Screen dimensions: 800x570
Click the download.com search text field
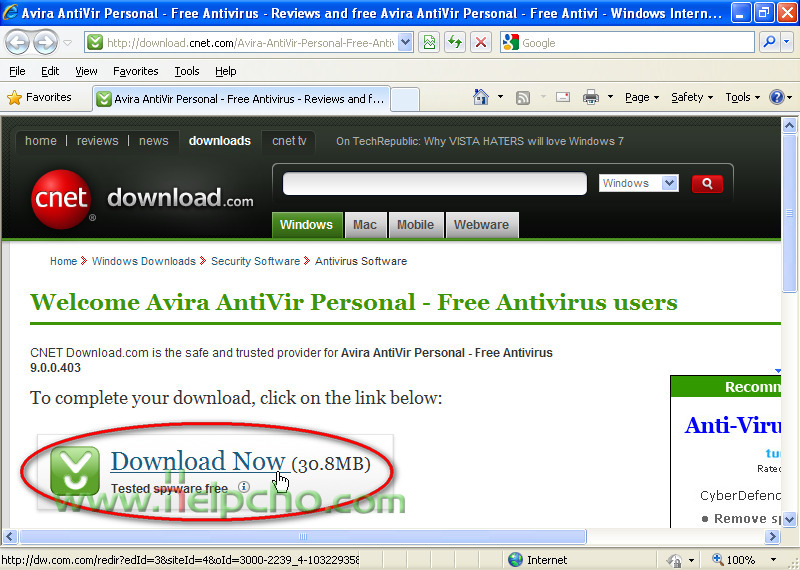435,184
